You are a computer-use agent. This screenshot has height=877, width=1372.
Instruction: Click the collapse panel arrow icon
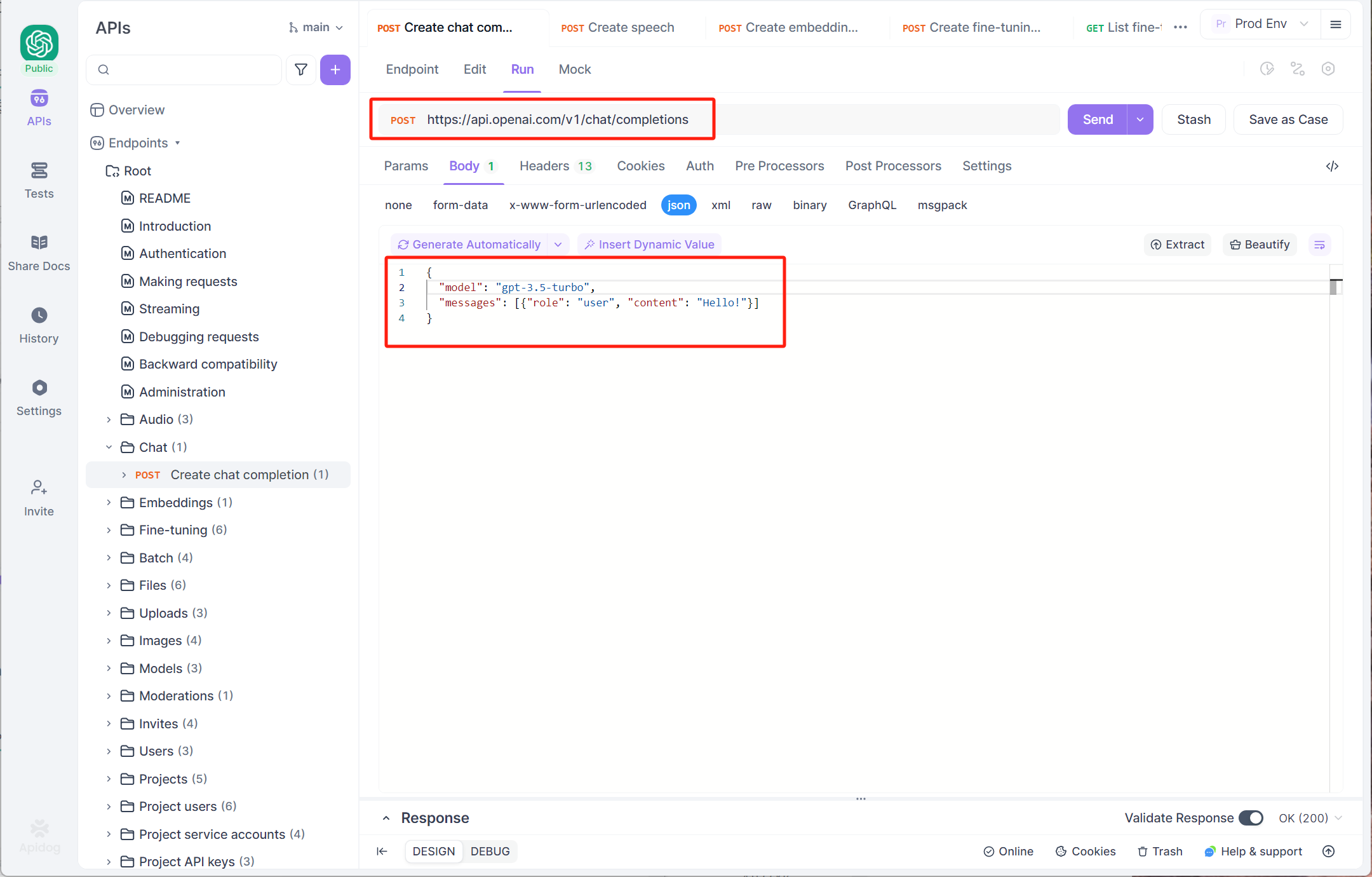382,852
